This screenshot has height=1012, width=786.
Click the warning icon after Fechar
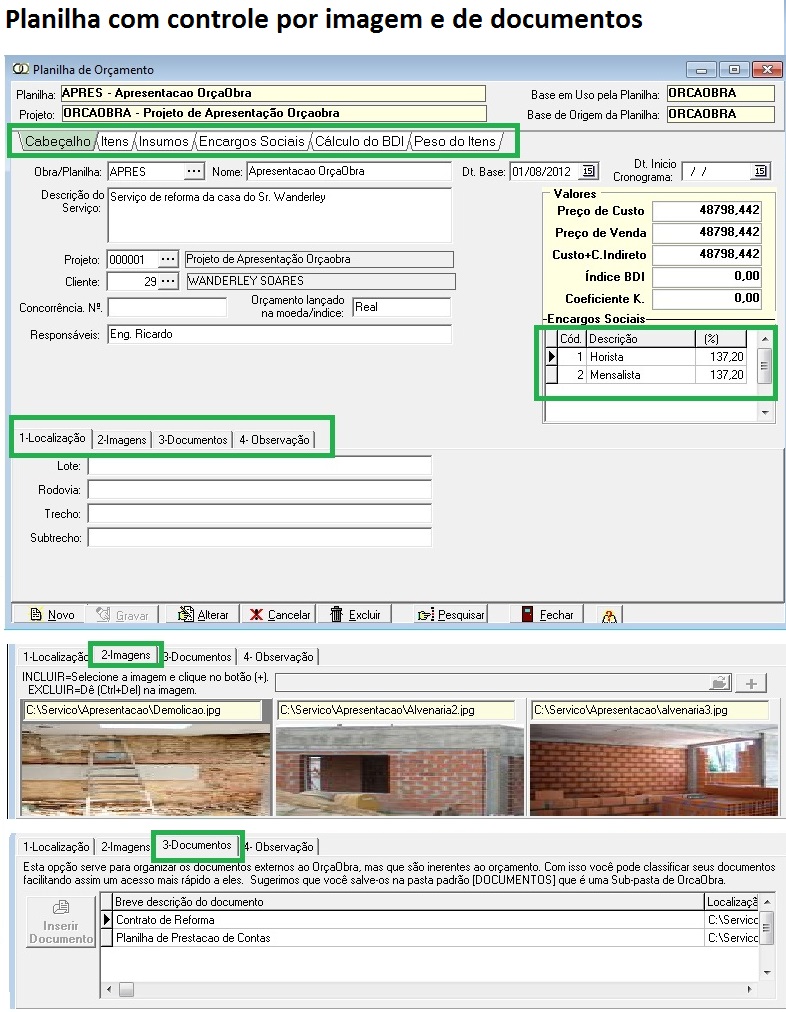(609, 615)
